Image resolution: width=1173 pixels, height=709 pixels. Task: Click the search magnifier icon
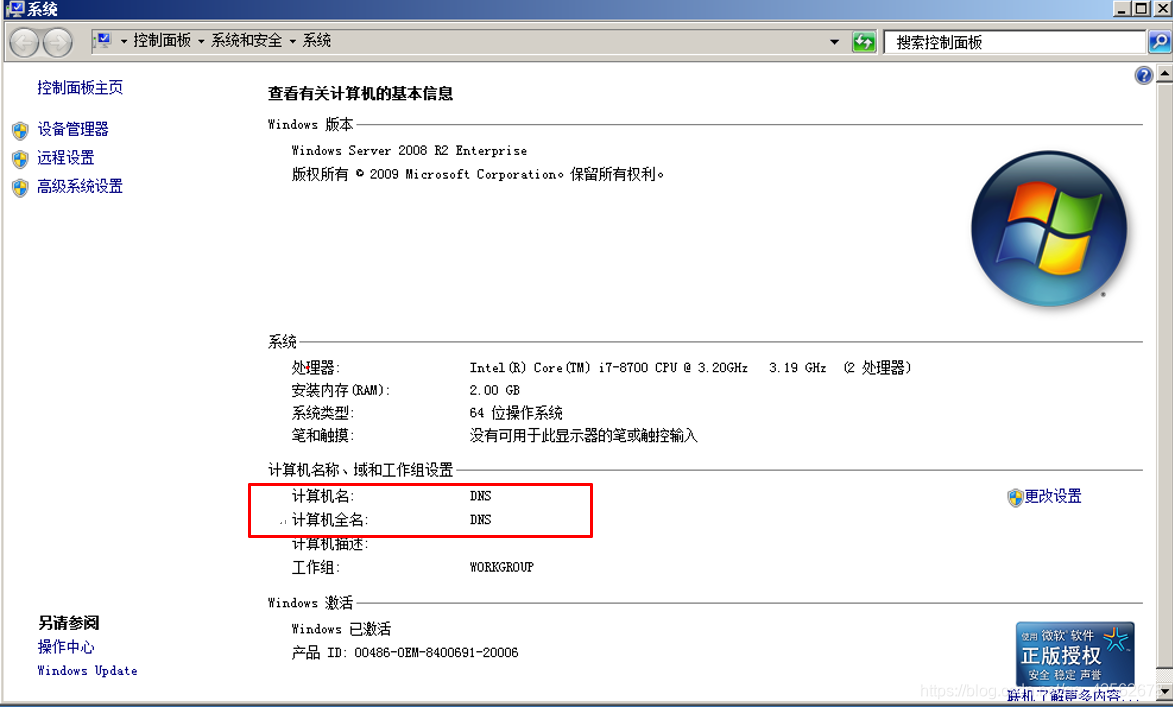pos(1160,42)
